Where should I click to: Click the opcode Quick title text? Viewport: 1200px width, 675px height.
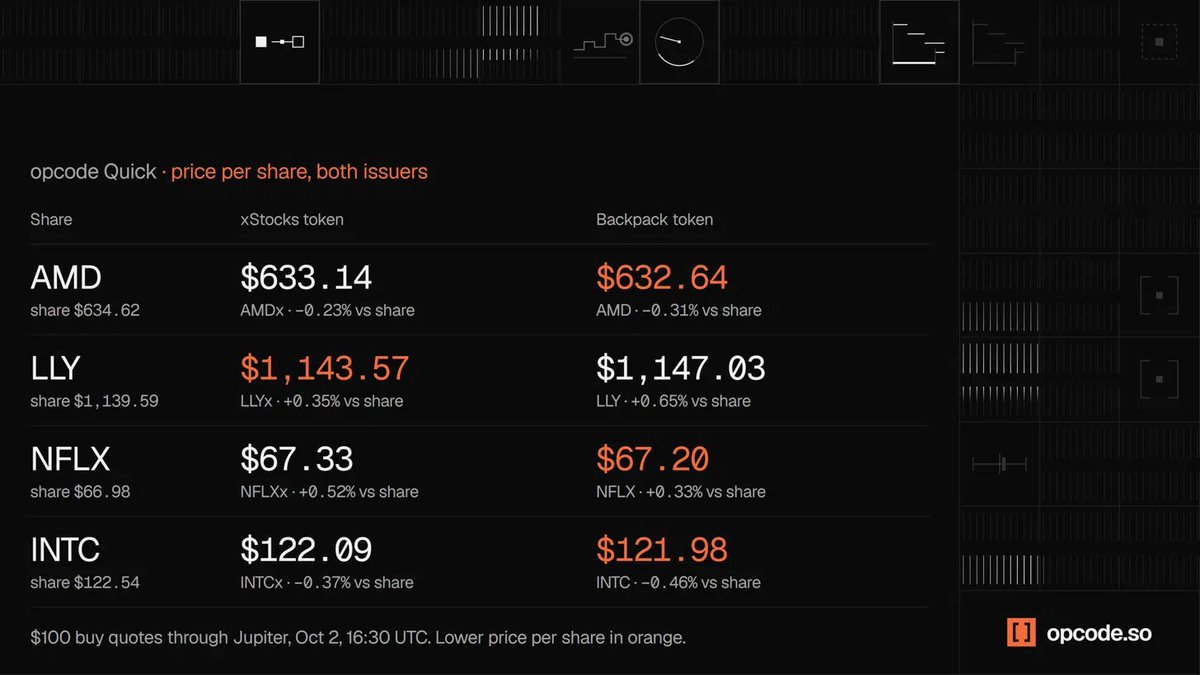[93, 172]
